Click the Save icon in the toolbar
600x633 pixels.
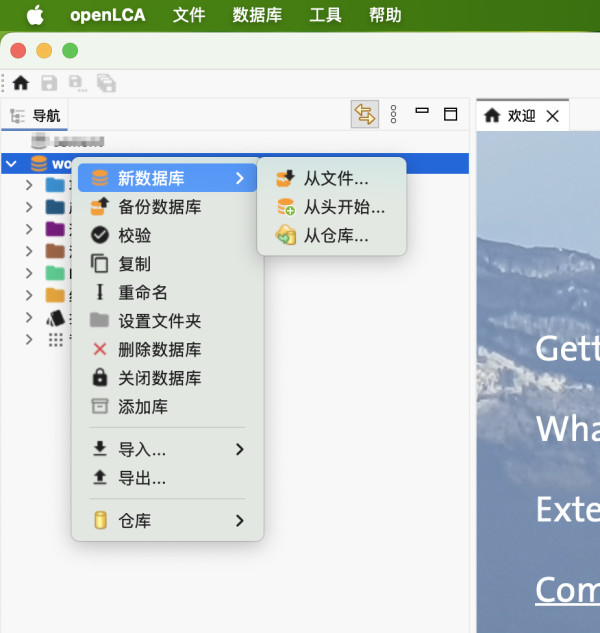tap(48, 84)
